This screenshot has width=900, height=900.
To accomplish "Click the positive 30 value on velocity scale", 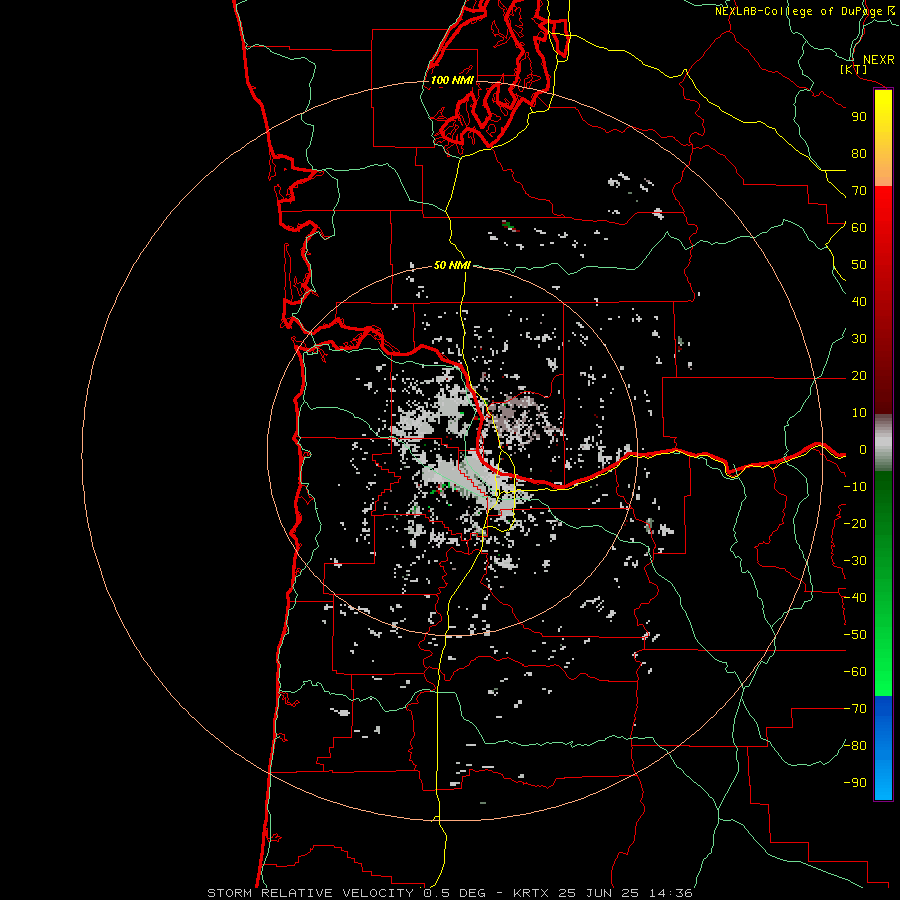I will coord(859,339).
